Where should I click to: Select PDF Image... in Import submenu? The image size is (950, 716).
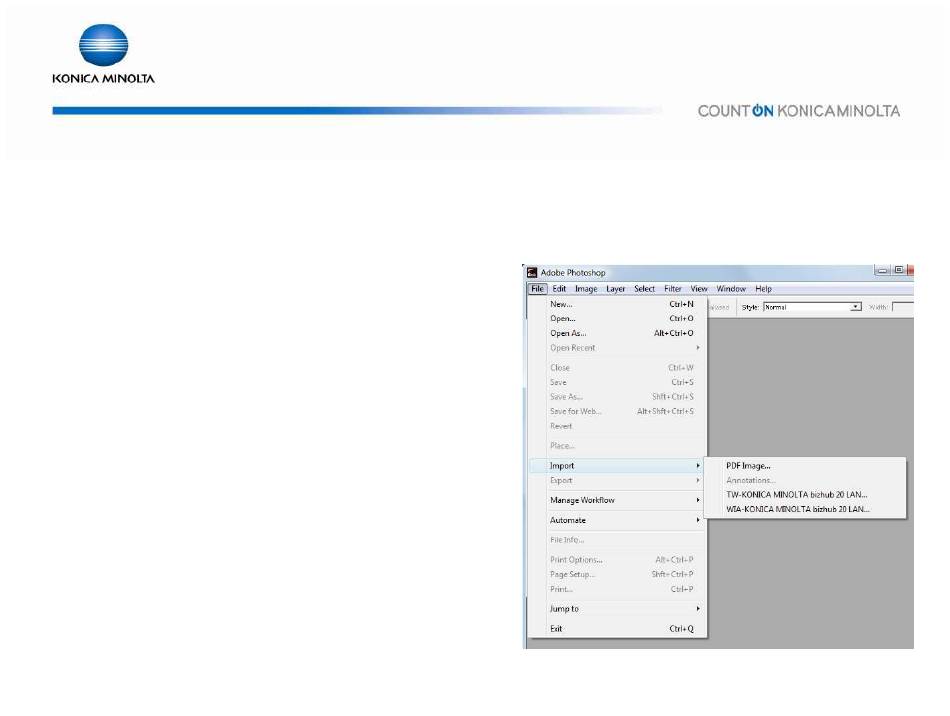[x=805, y=466]
